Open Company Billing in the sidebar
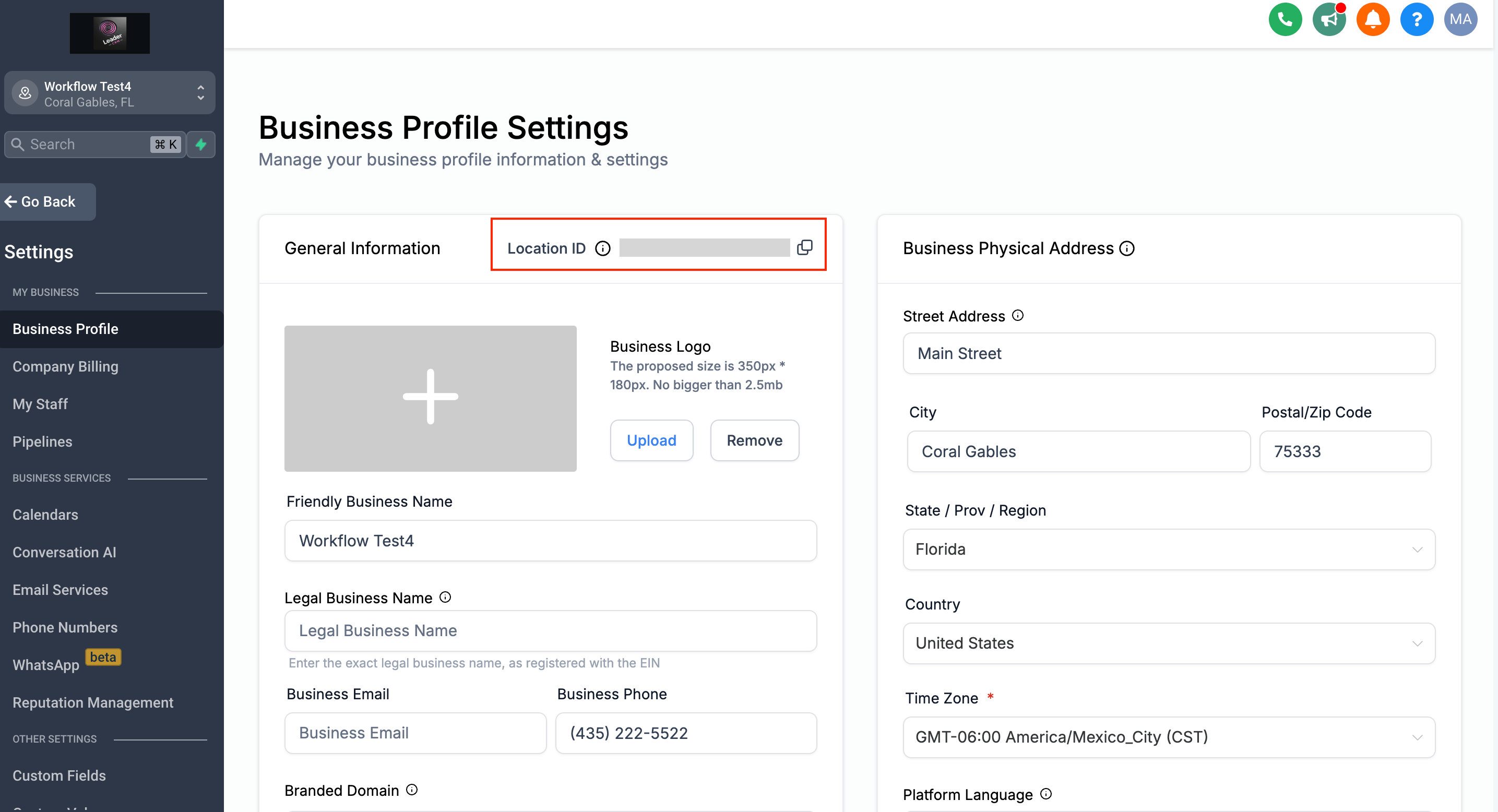 [66, 366]
